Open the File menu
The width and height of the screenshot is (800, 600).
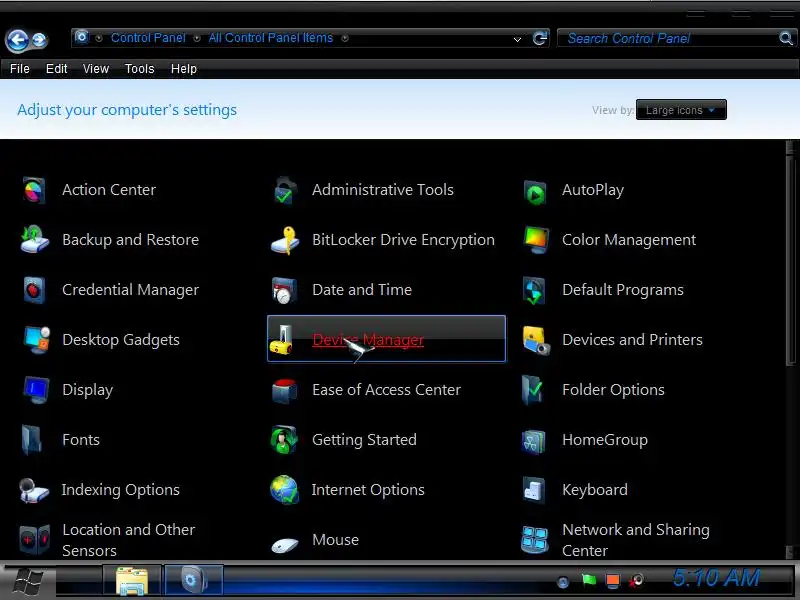pyautogui.click(x=20, y=69)
